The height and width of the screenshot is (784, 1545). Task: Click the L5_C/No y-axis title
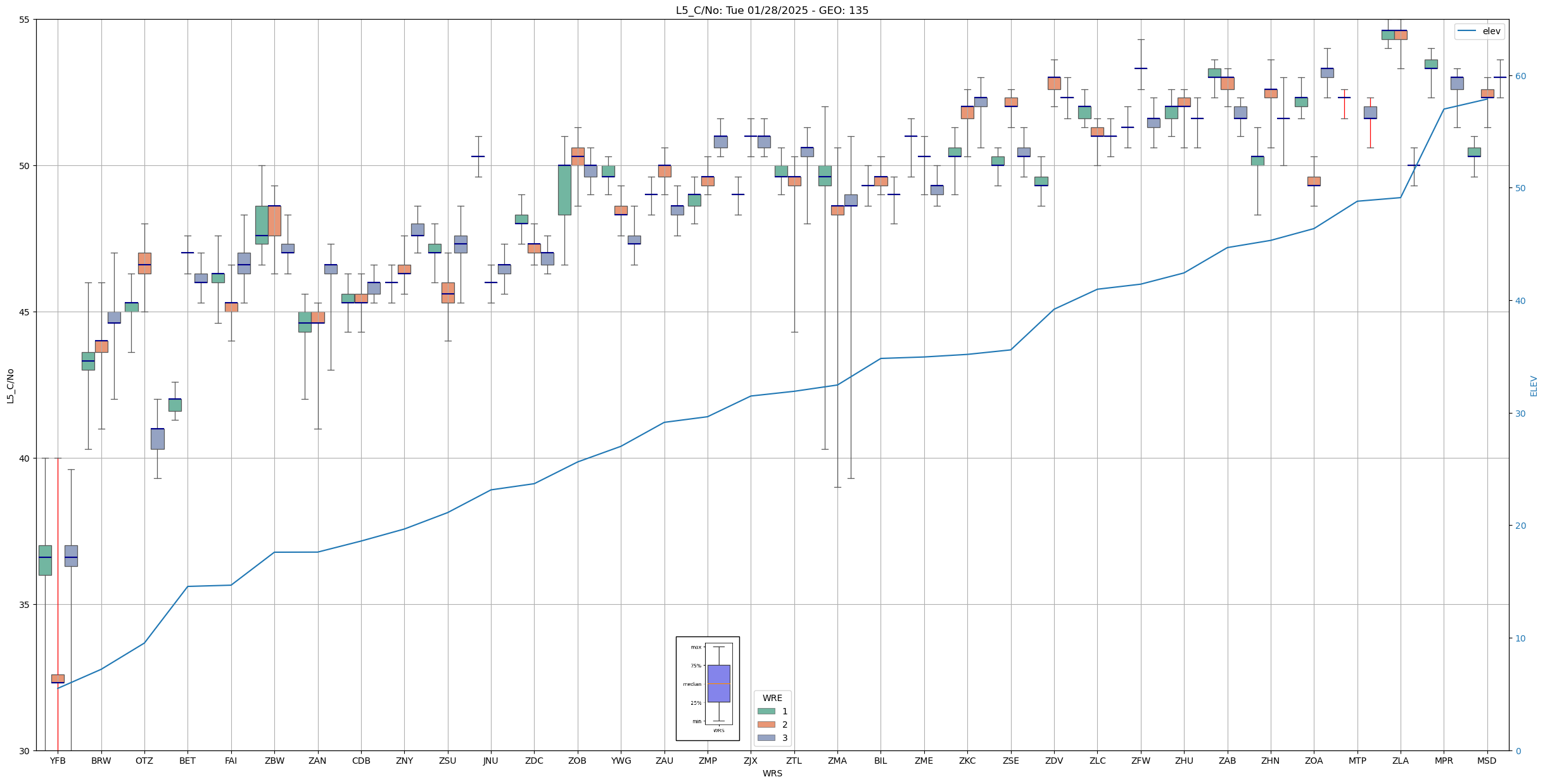click(10, 386)
